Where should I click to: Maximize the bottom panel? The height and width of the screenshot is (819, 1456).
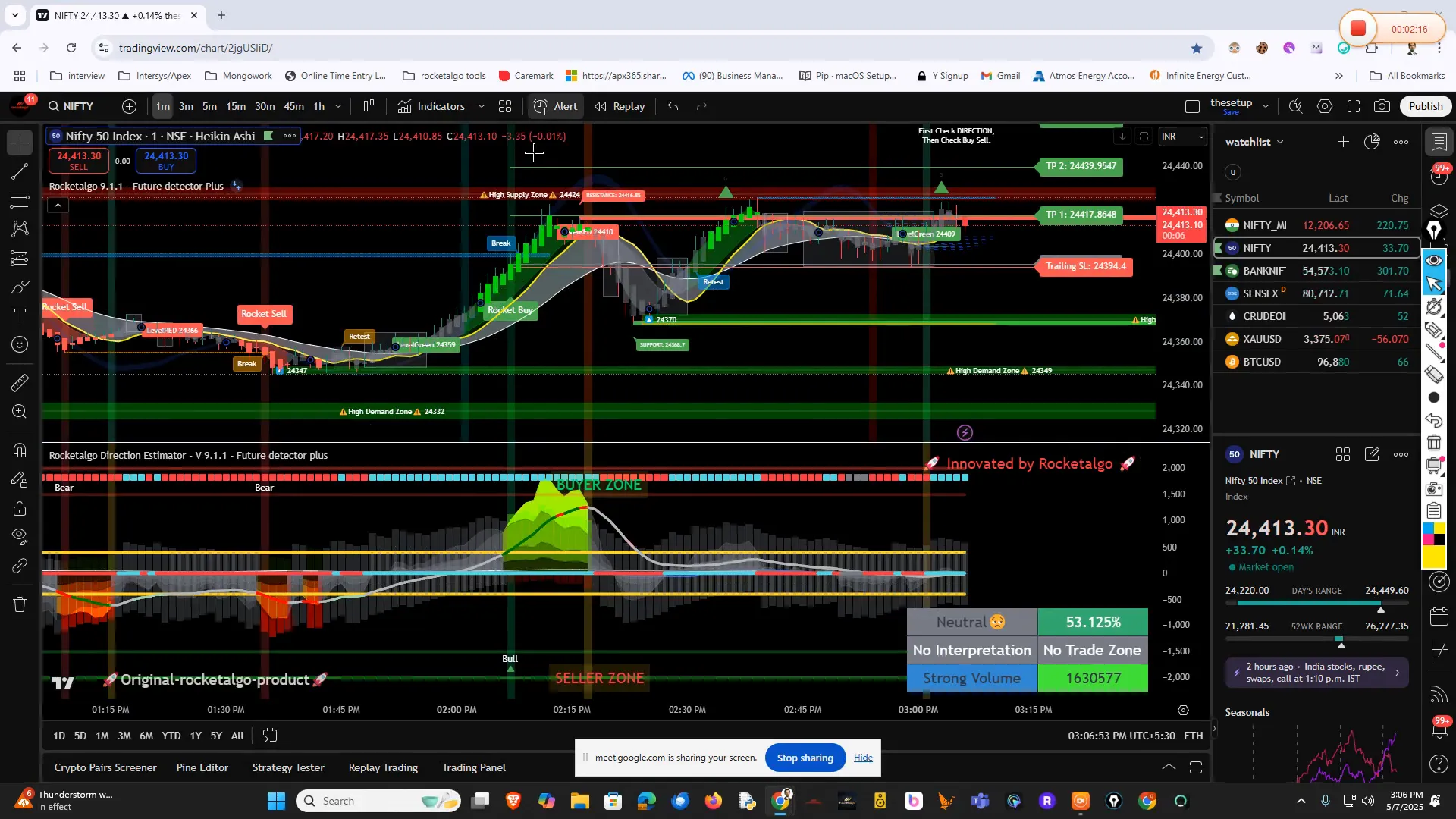(1196, 767)
